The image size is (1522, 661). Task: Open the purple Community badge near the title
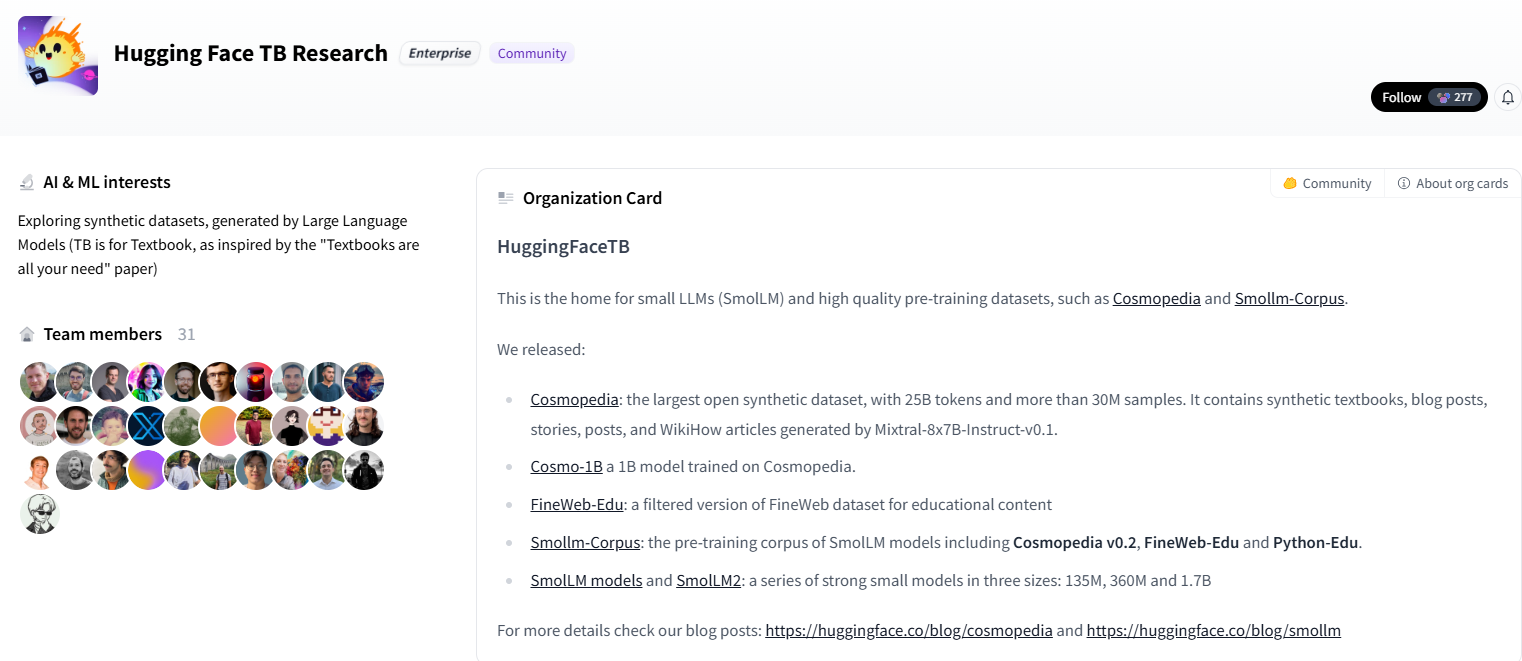pyautogui.click(x=532, y=53)
